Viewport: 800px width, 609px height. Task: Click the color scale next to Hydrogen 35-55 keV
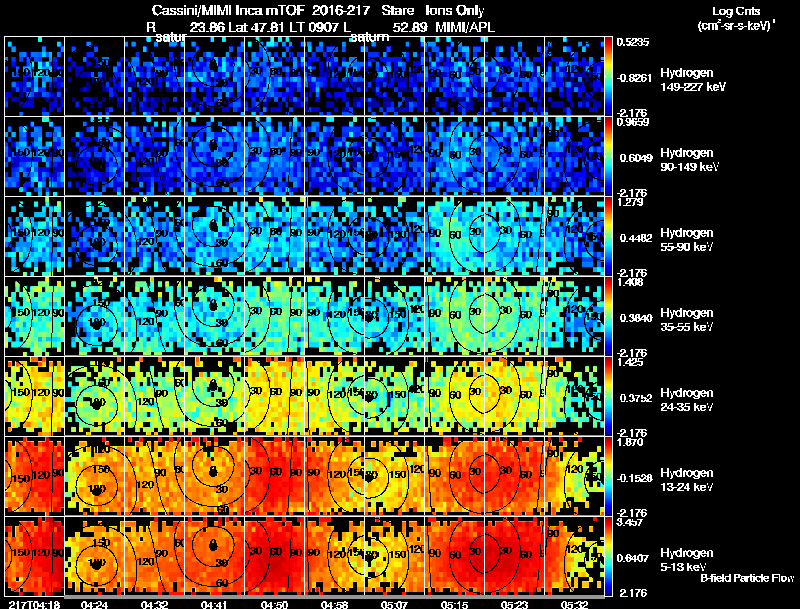click(x=608, y=316)
